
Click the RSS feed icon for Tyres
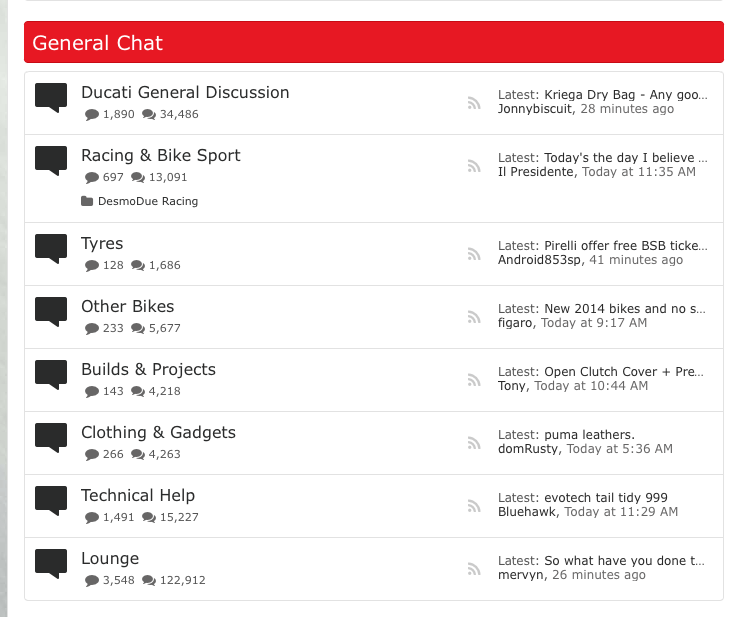click(x=474, y=254)
